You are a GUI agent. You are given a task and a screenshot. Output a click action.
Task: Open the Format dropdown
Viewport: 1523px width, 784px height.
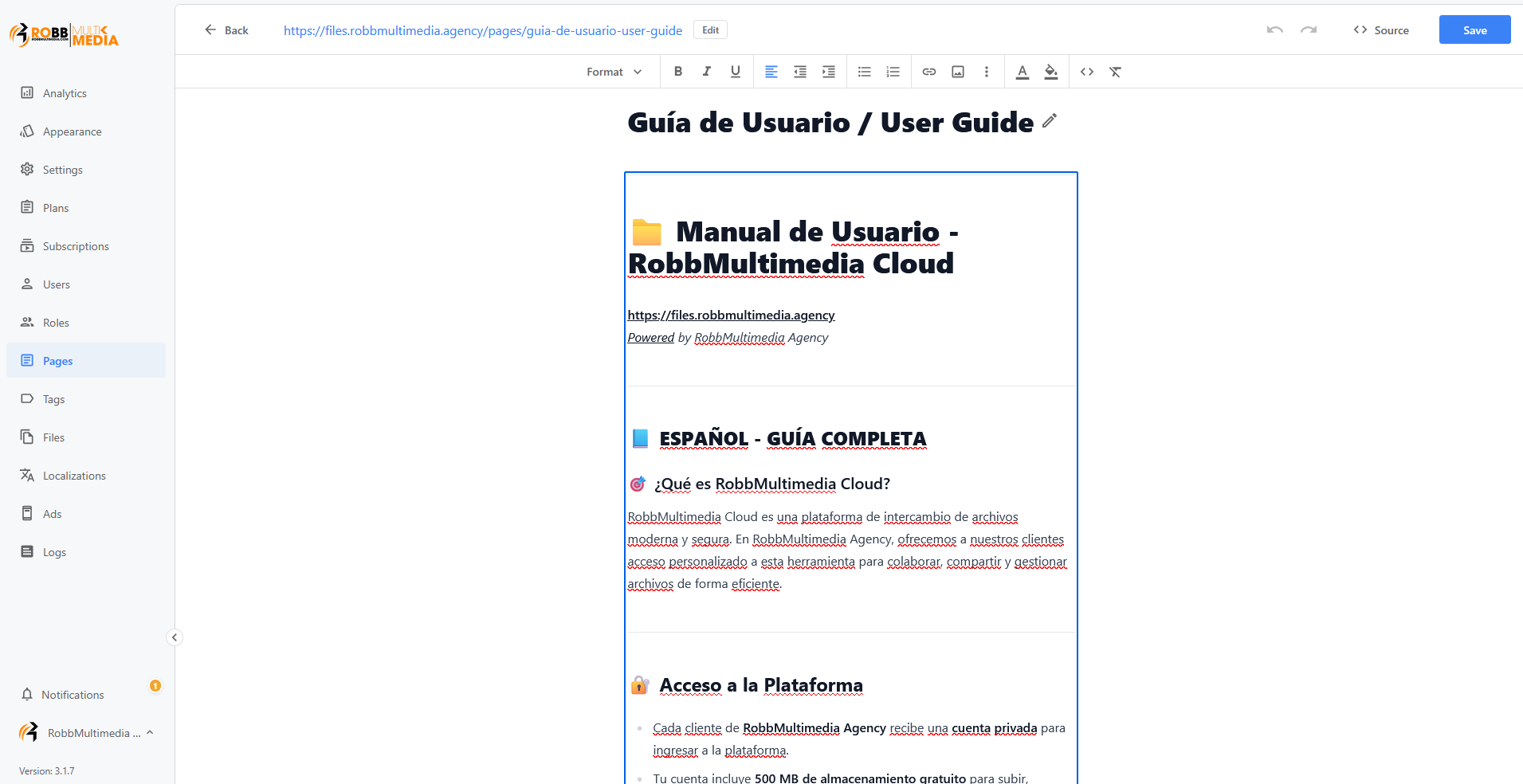coord(614,72)
